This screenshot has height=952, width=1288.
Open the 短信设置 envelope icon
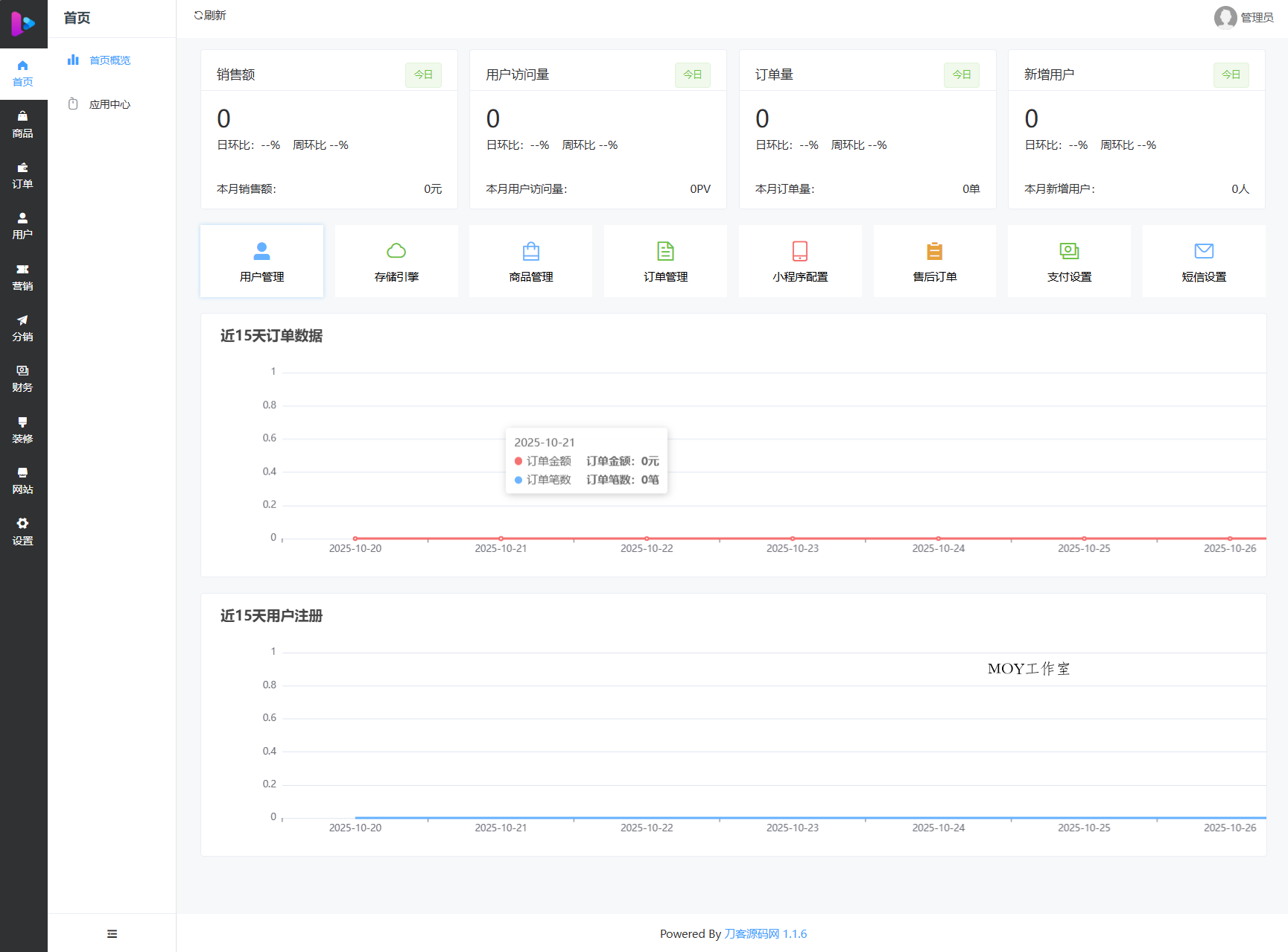click(1204, 251)
